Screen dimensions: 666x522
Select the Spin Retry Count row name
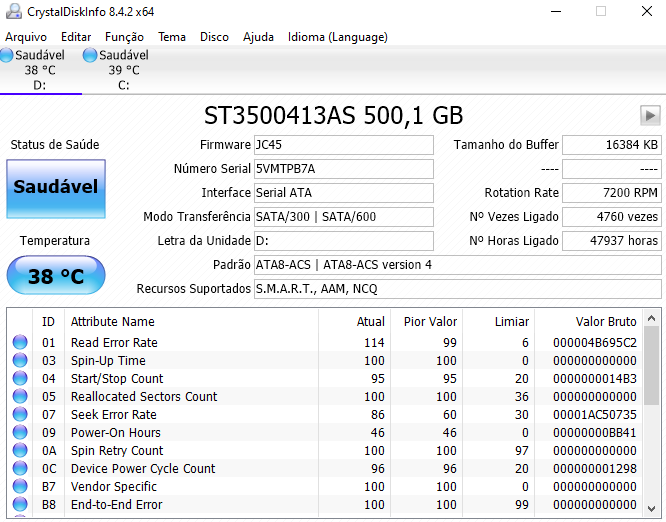[117, 450]
